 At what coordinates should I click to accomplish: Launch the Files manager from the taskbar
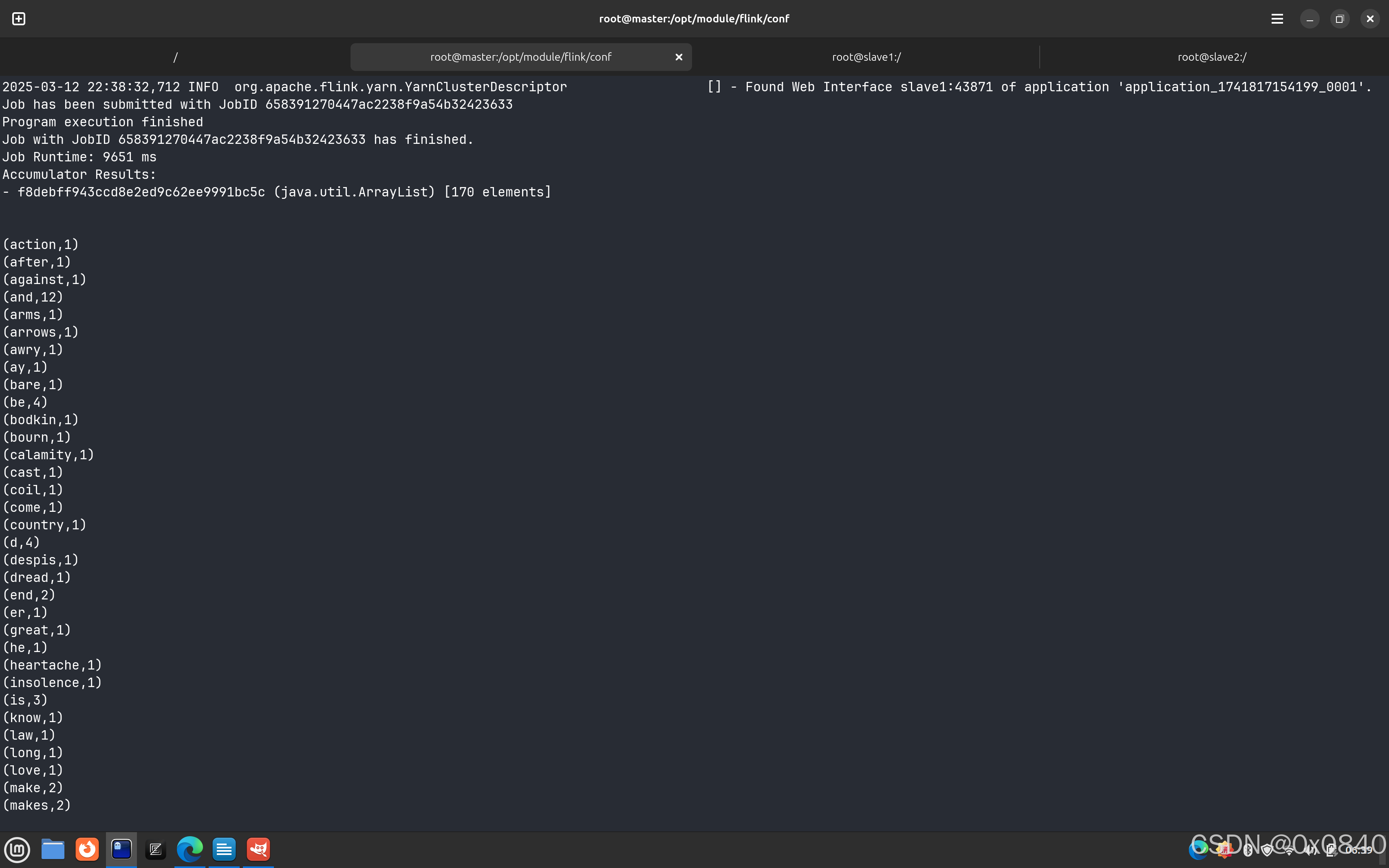pyautogui.click(x=53, y=849)
